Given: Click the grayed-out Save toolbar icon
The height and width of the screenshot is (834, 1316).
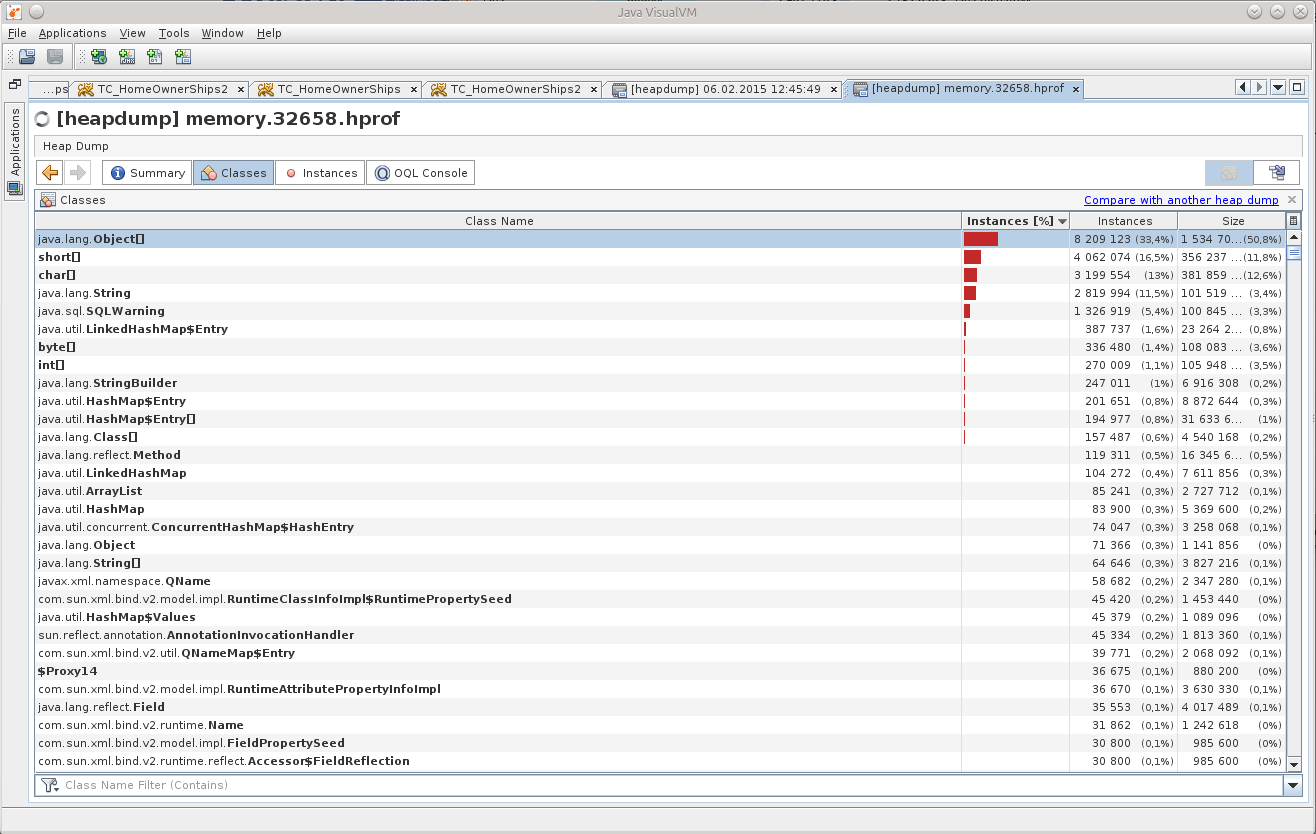Looking at the screenshot, I should tap(55, 57).
